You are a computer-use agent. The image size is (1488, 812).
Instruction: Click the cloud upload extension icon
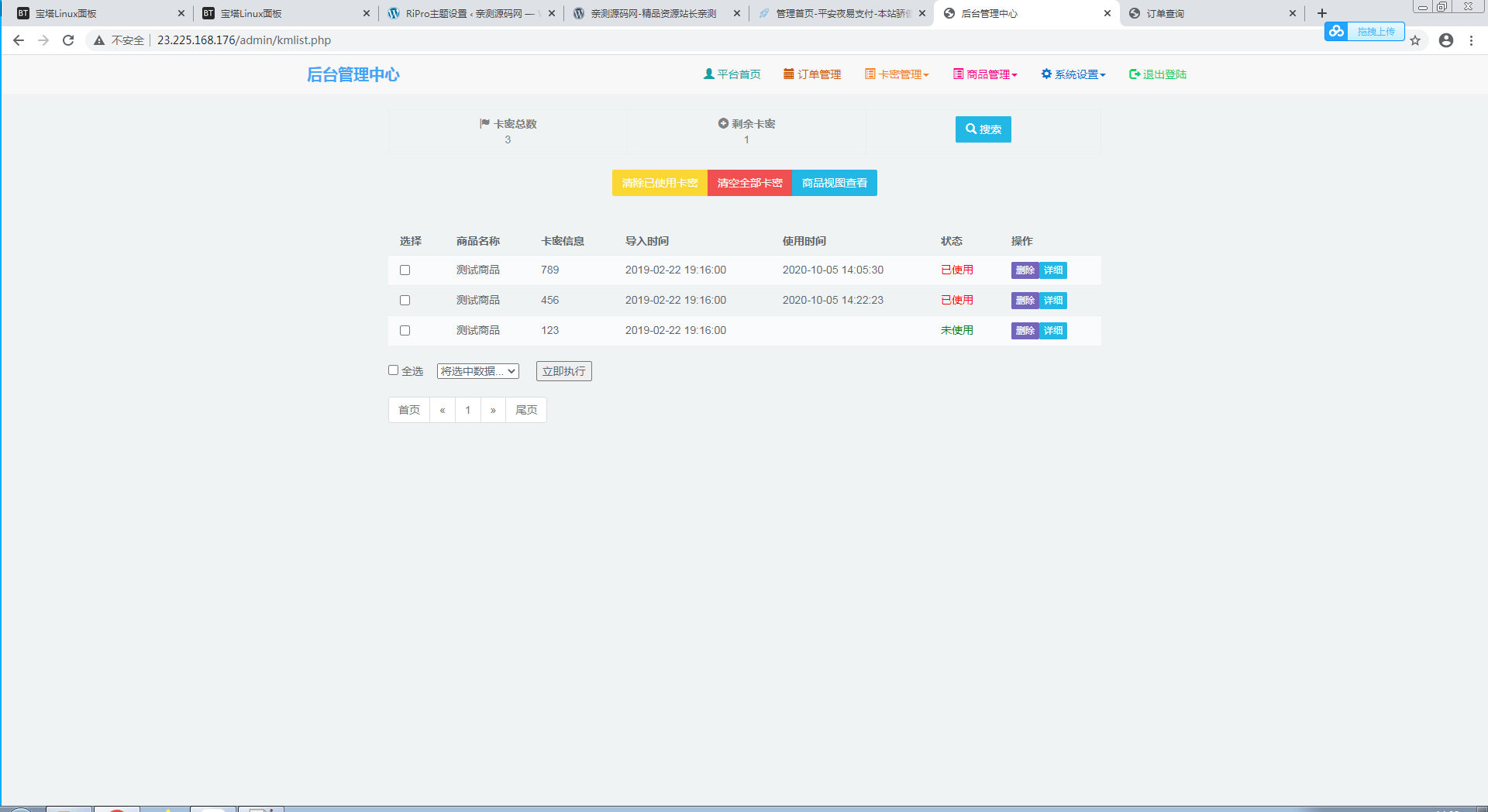[x=1336, y=31]
